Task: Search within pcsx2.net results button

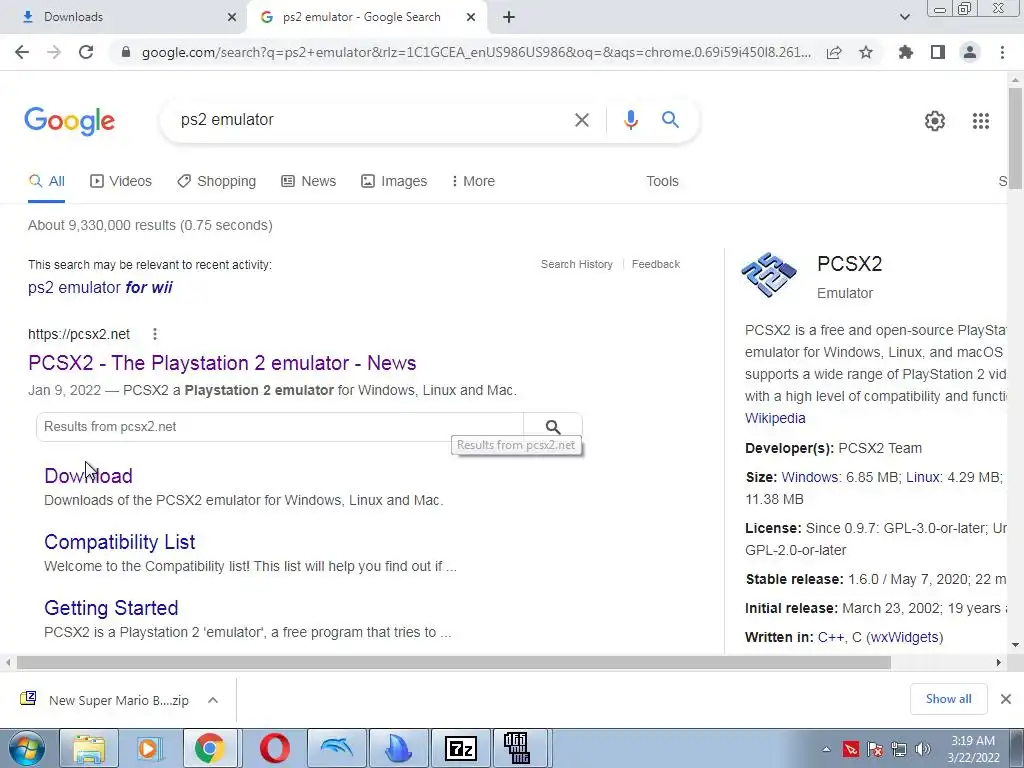Action: click(552, 427)
